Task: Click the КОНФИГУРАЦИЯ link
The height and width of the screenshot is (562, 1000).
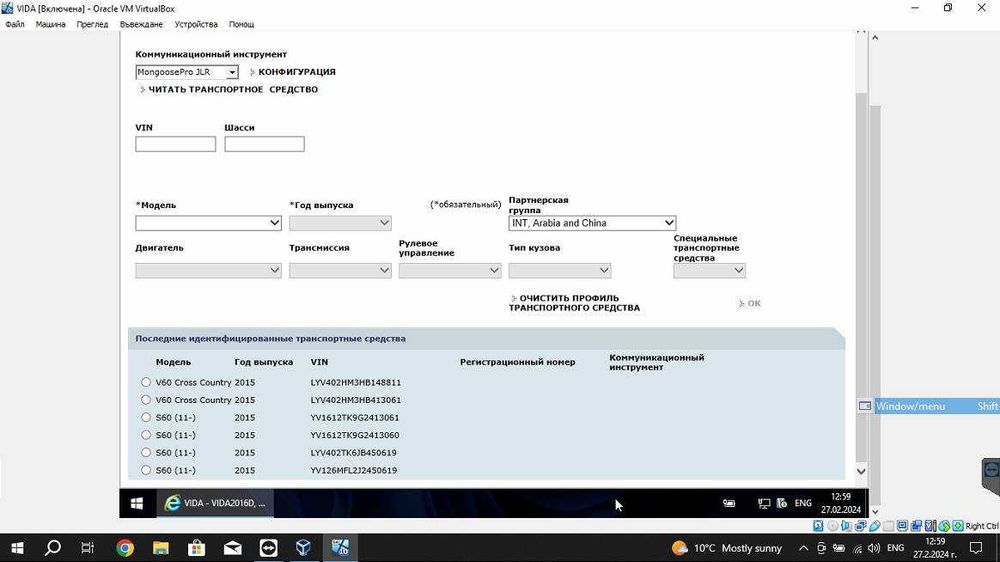Action: click(297, 72)
